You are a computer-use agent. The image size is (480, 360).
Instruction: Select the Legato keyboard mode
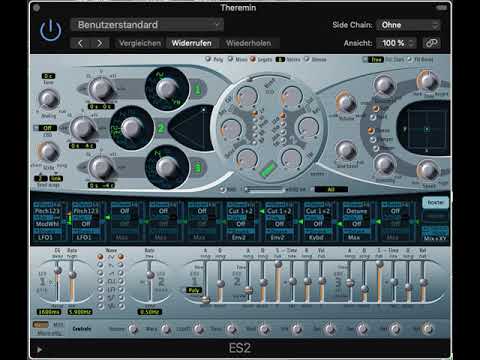point(253,59)
